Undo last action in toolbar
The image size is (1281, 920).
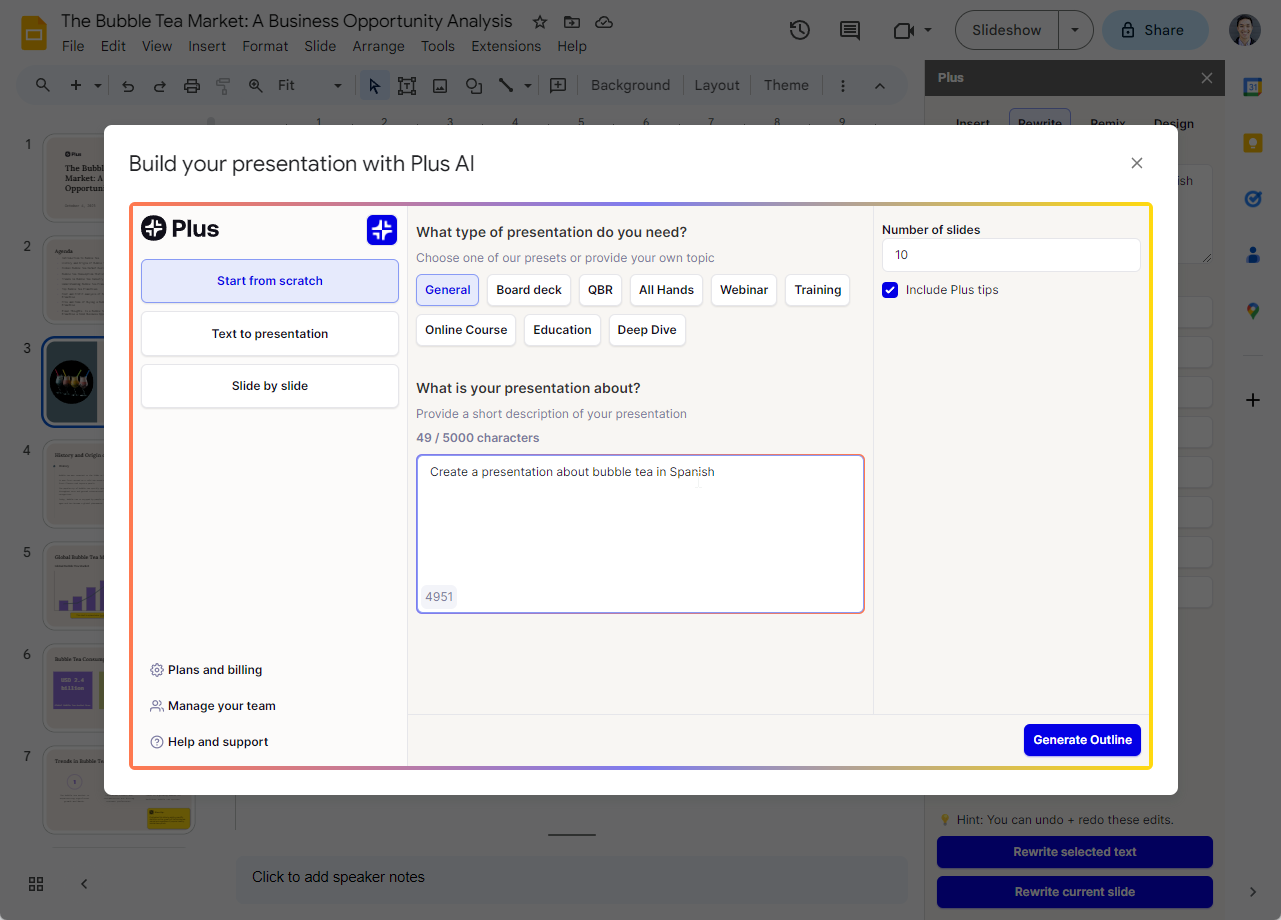(x=128, y=86)
